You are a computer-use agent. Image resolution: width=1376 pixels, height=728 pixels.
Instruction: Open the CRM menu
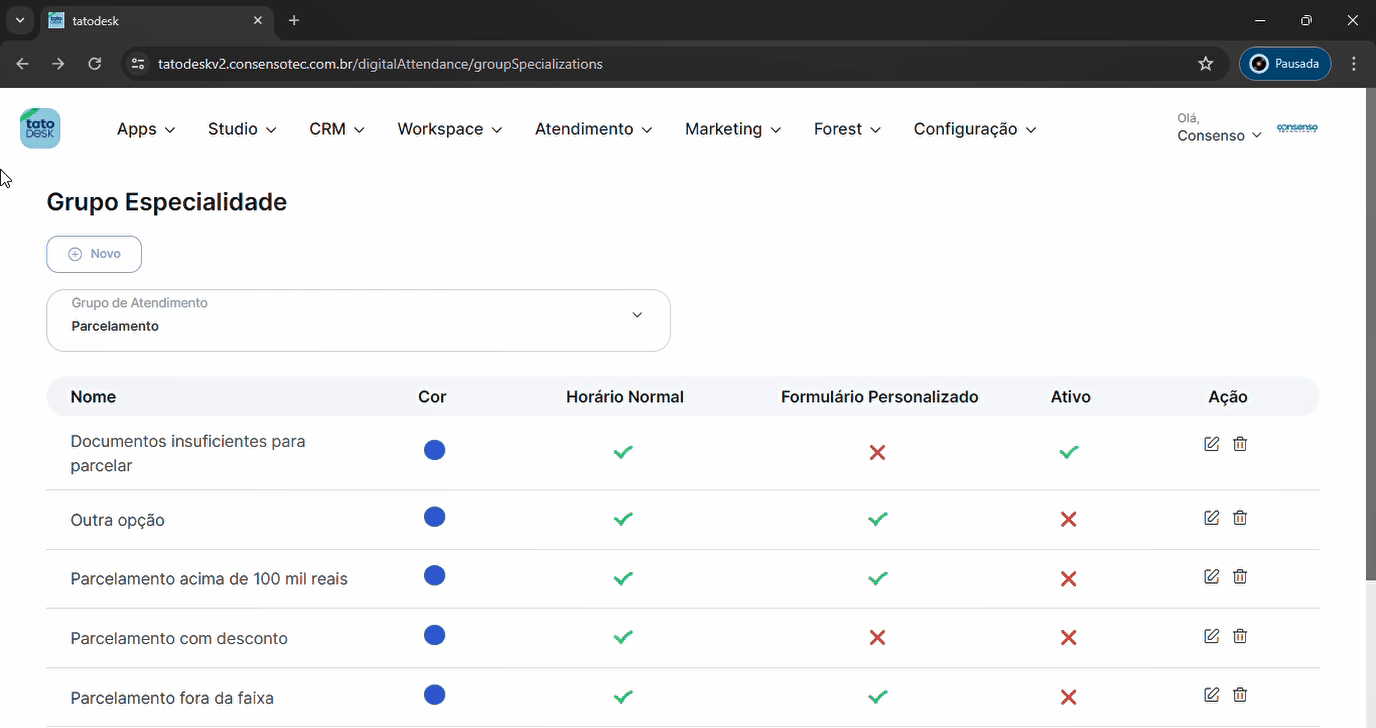337,129
